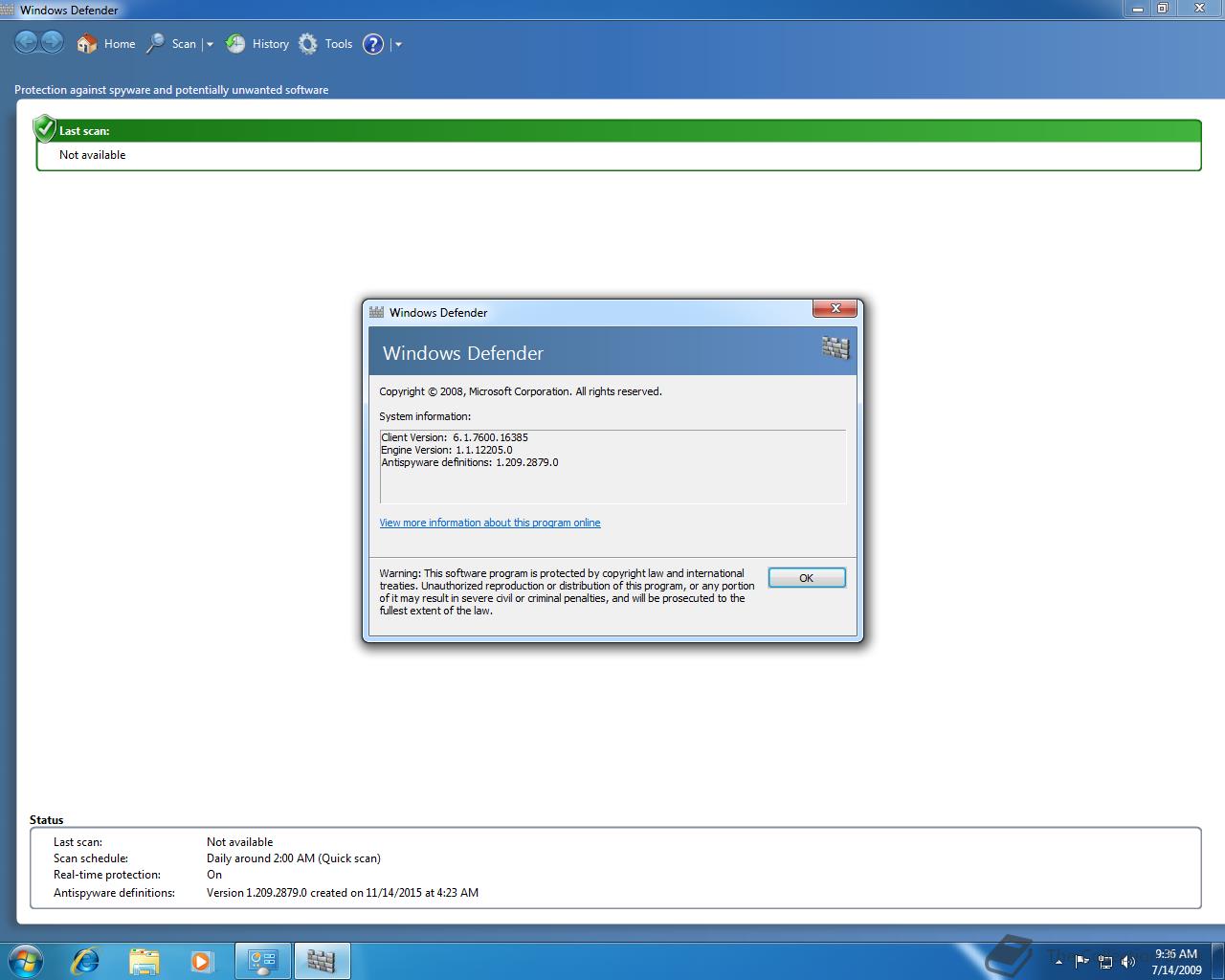Open 'View more information about this program online'
This screenshot has height=980, width=1225.
(x=490, y=523)
